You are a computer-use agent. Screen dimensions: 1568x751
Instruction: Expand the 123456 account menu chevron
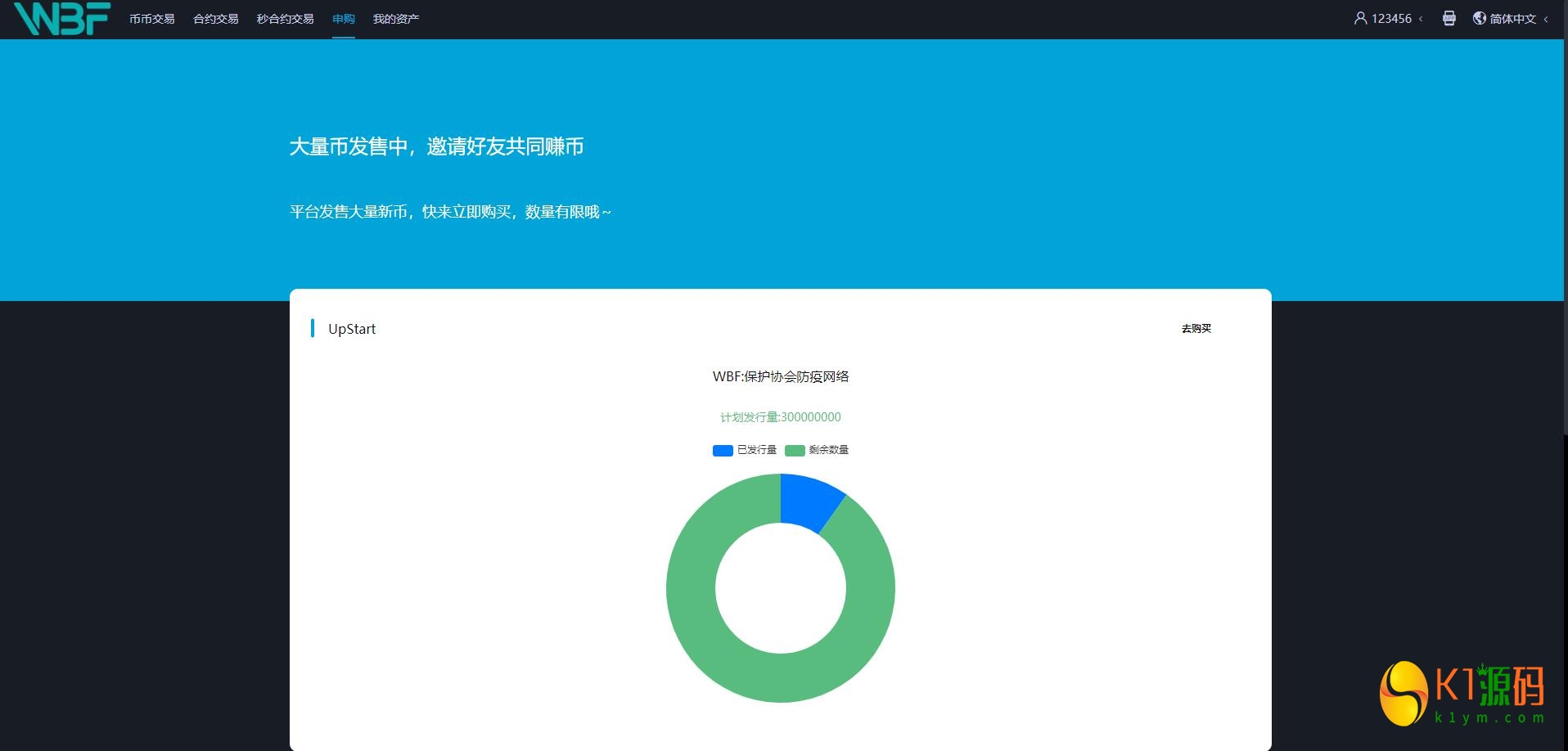click(x=1421, y=19)
